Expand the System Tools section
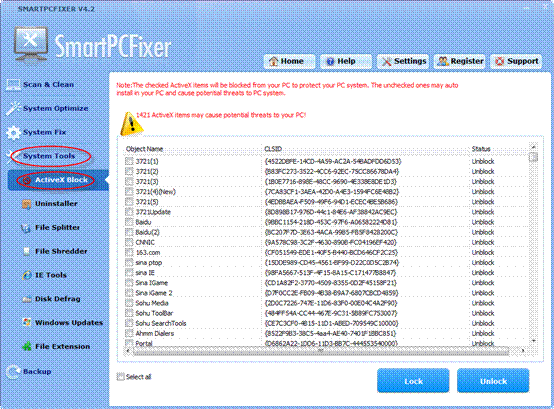The width and height of the screenshot is (554, 409). 49,156
